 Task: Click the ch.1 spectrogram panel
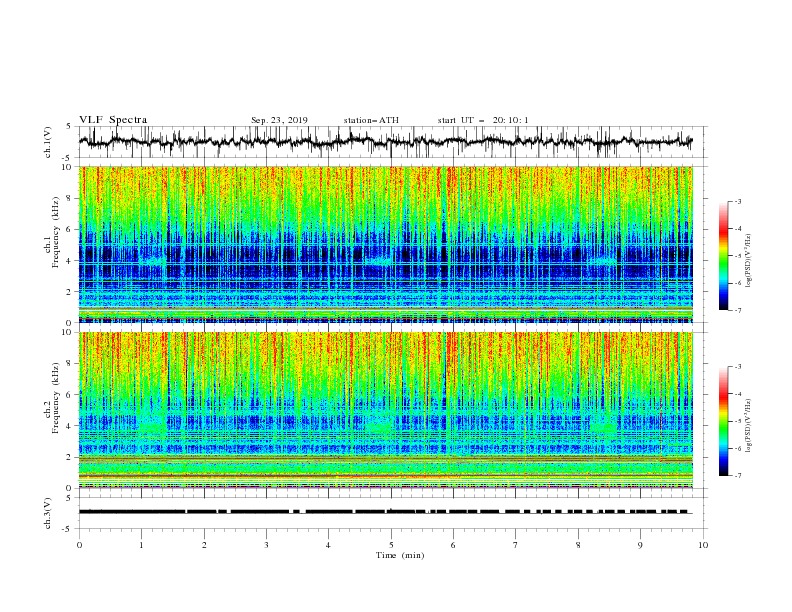click(x=386, y=244)
